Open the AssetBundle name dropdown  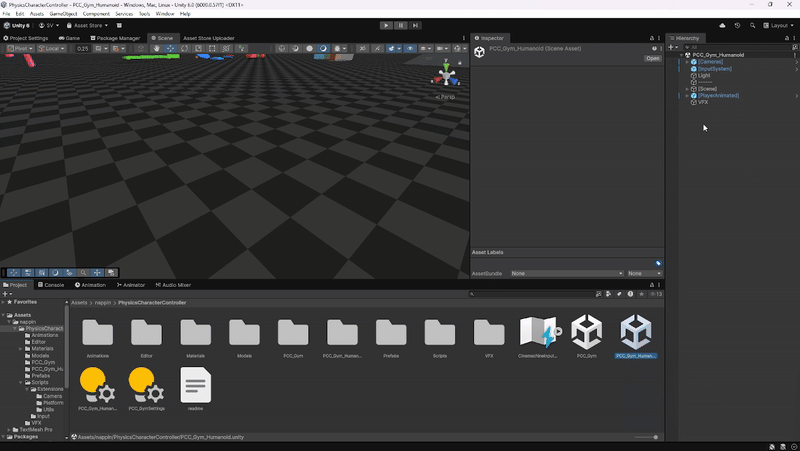(566, 273)
